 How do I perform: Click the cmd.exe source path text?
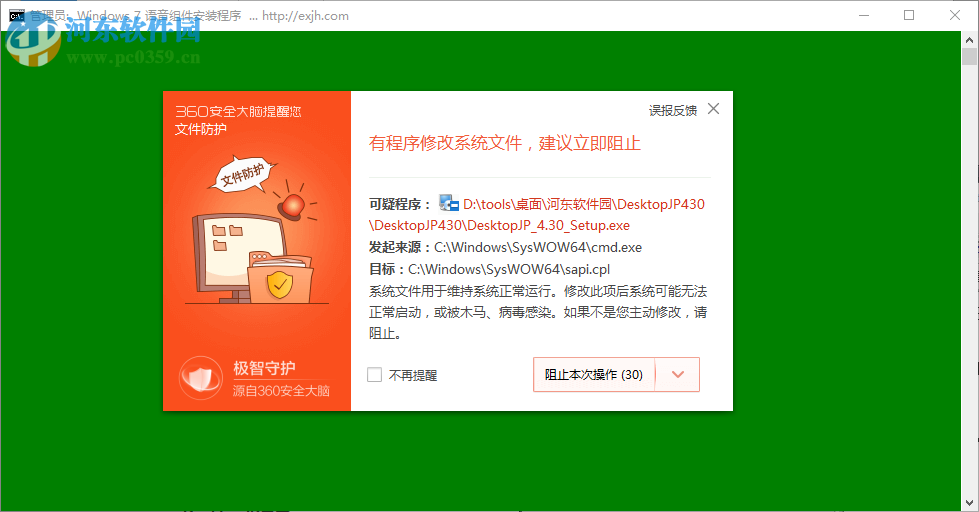point(538,247)
